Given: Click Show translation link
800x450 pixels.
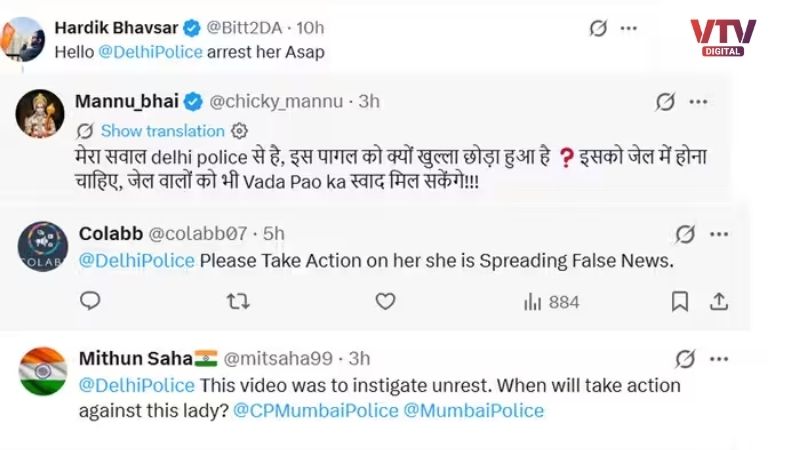Looking at the screenshot, I should (163, 131).
